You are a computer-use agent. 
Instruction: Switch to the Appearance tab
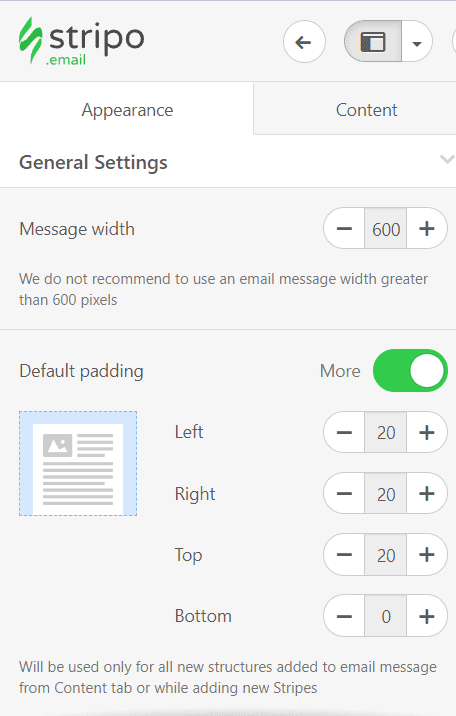pyautogui.click(x=127, y=110)
